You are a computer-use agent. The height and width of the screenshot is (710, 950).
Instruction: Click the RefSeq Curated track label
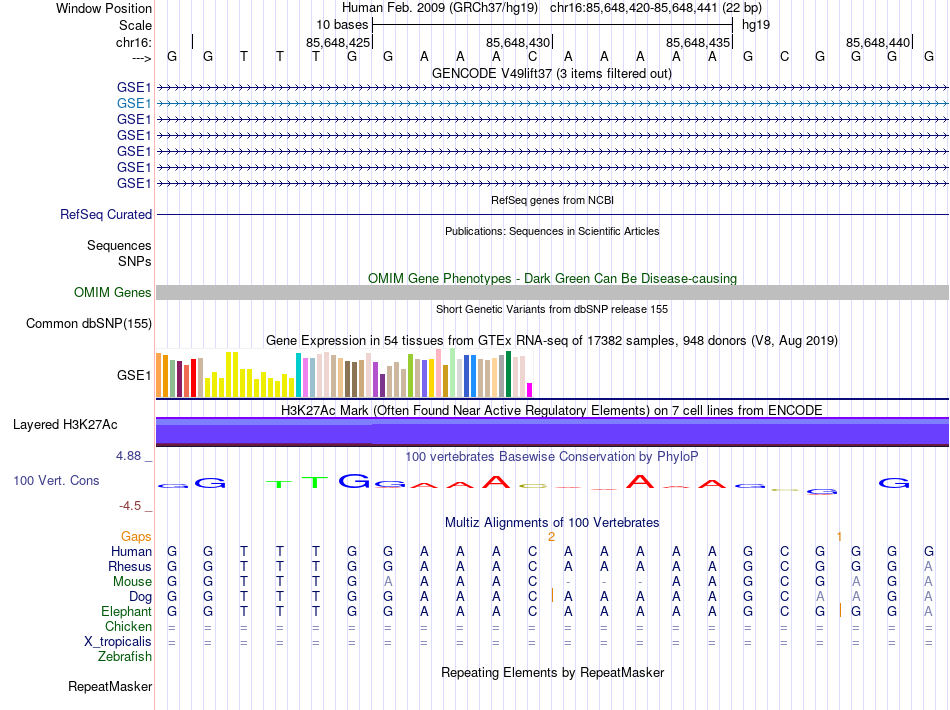click(106, 214)
